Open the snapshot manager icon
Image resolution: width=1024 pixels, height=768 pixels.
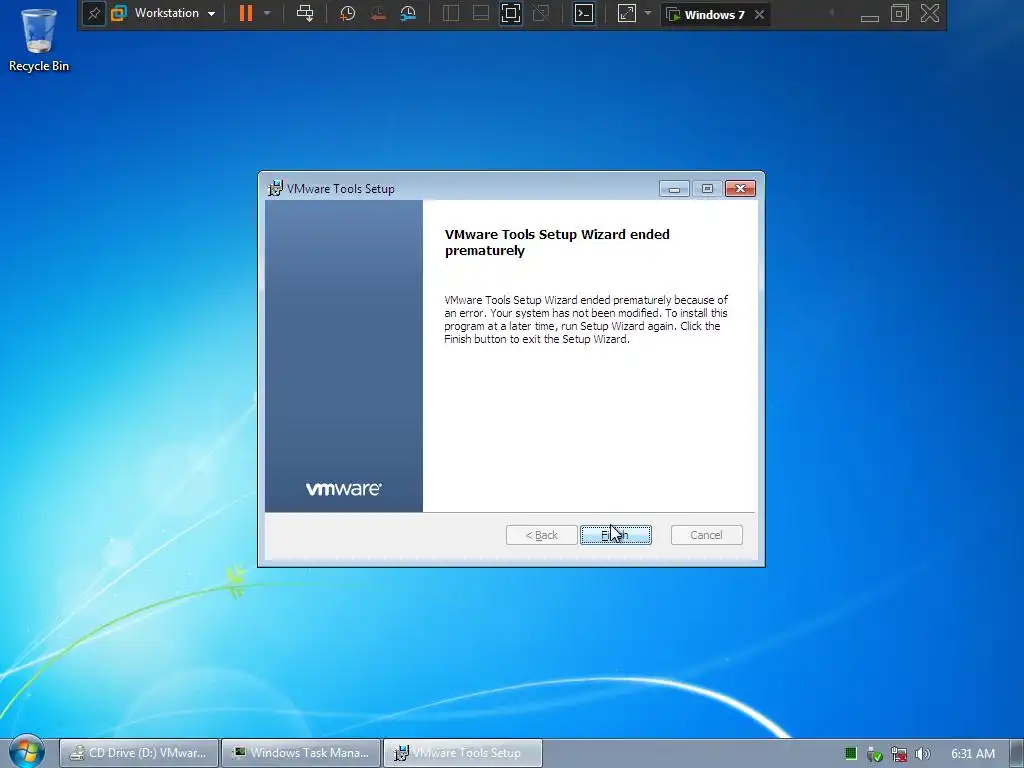[x=408, y=13]
